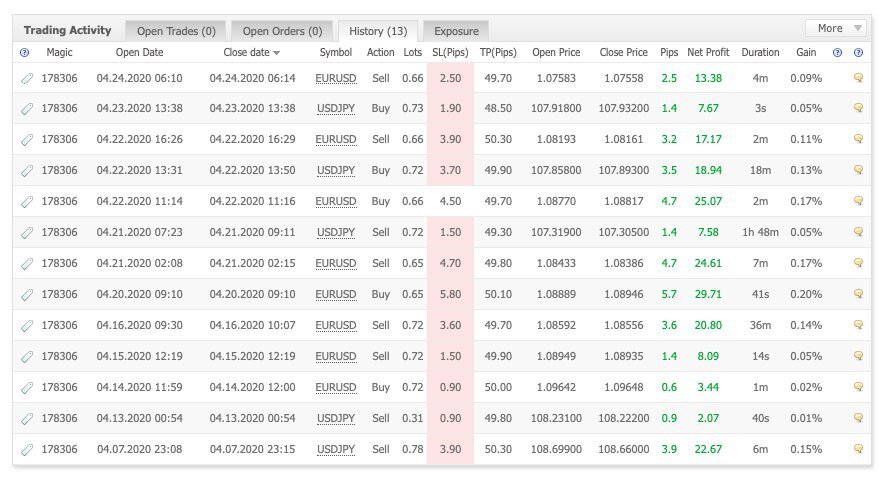Open EURUSD link in 04.22.2020 16:26 row
Image resolution: width=884 pixels, height=478 pixels.
(335, 139)
